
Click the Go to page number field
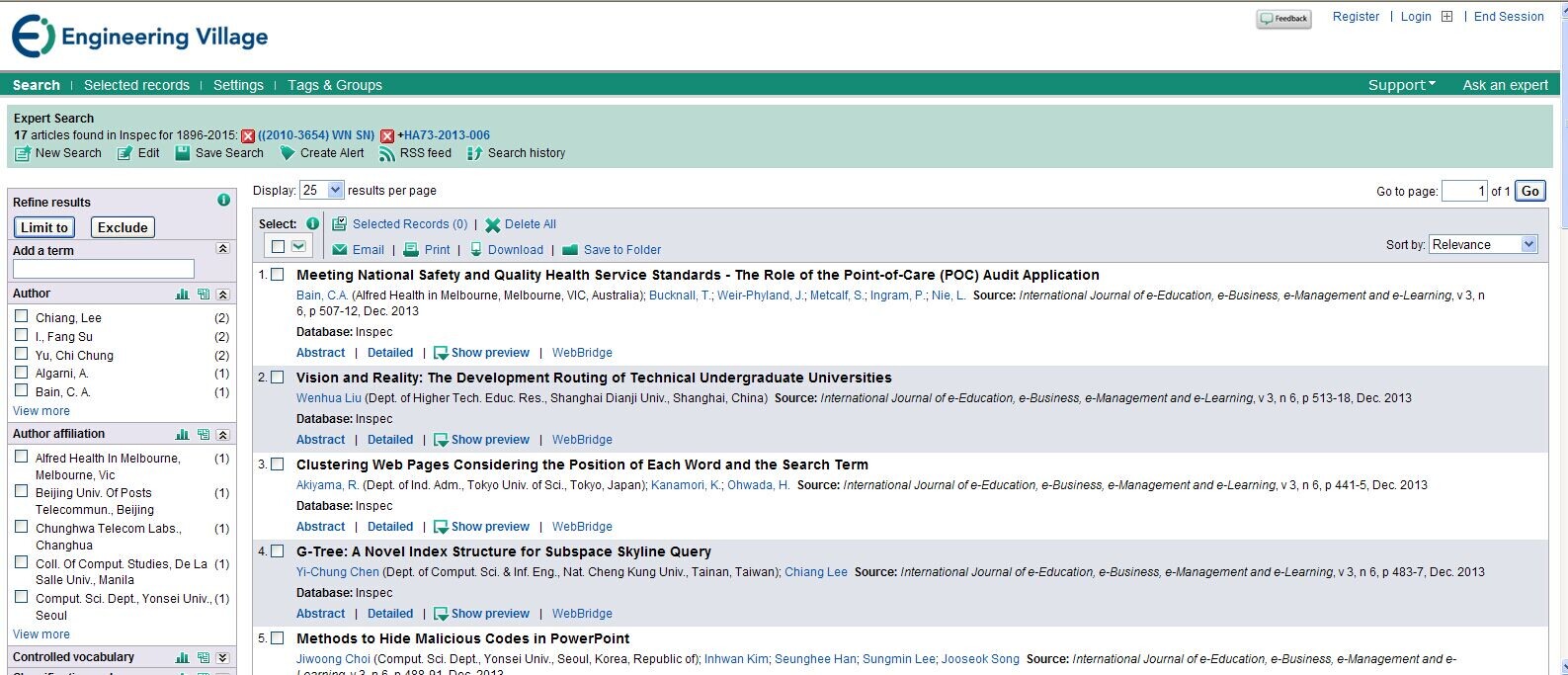pos(1464,191)
